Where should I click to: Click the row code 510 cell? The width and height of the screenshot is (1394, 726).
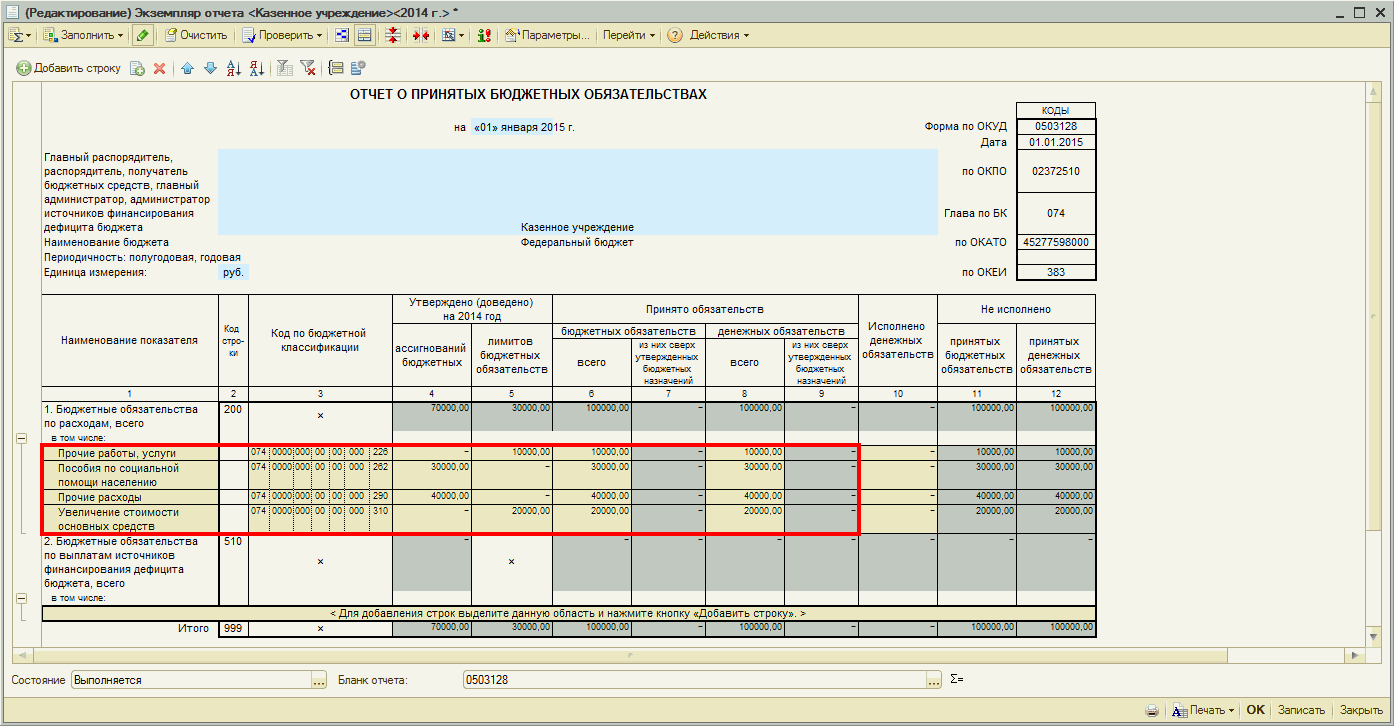[233, 562]
